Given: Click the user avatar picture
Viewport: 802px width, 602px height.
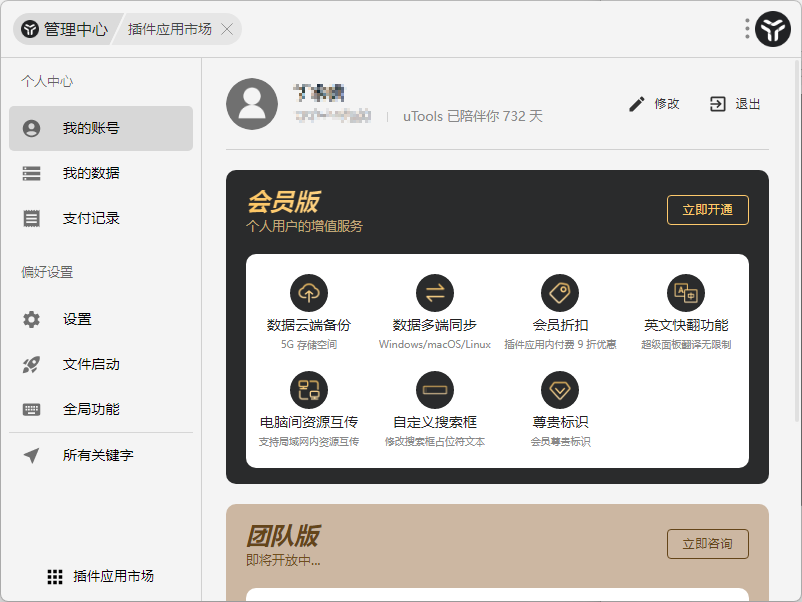Looking at the screenshot, I should [252, 104].
